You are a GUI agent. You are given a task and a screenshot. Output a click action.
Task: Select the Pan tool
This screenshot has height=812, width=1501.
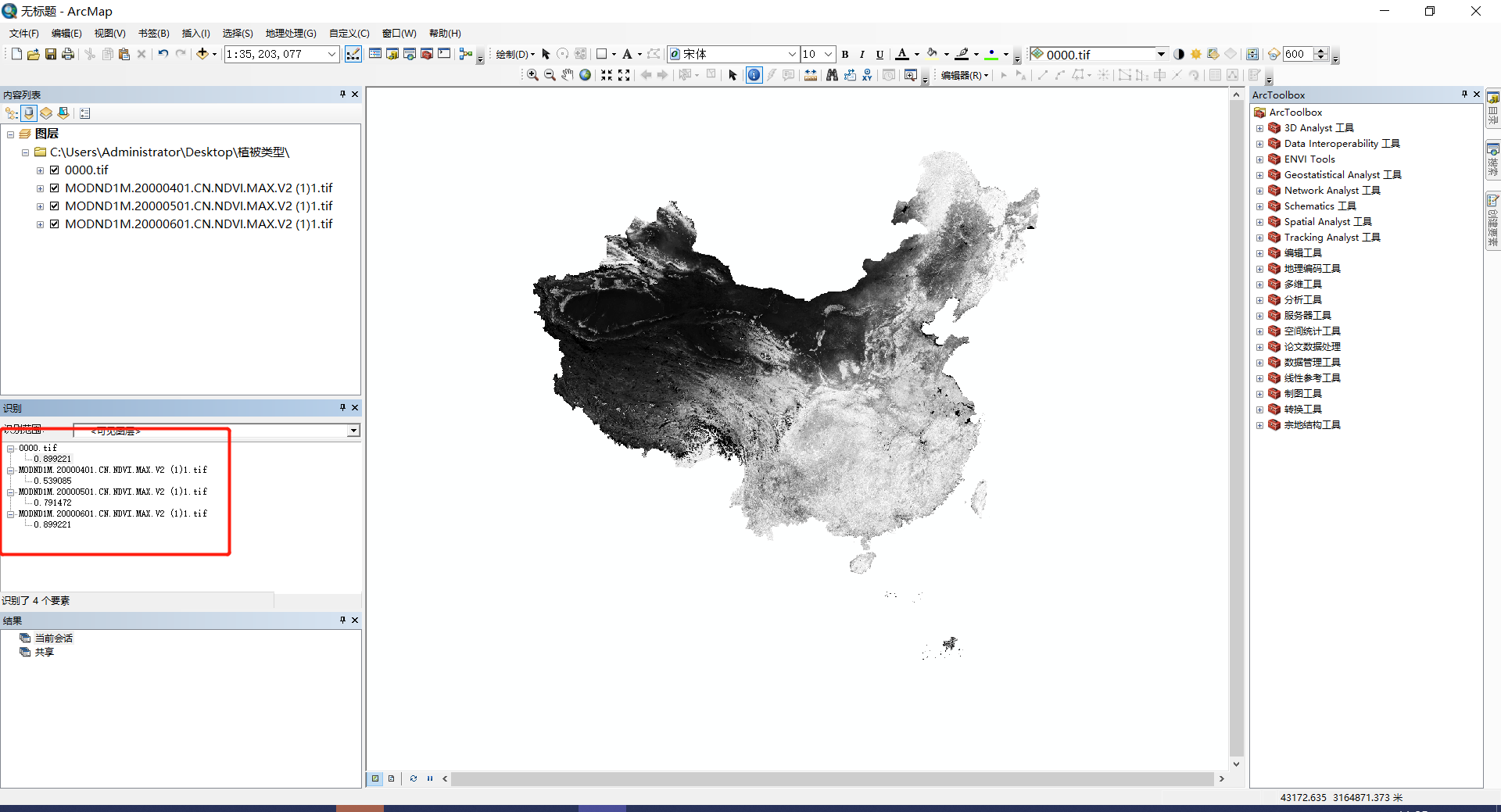click(568, 75)
